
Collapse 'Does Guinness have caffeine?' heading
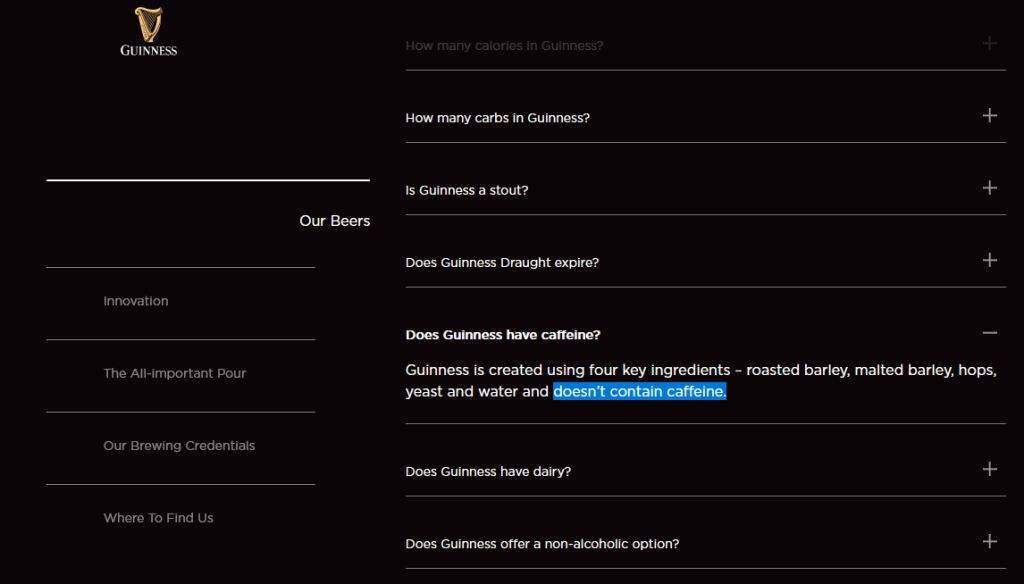tap(502, 335)
